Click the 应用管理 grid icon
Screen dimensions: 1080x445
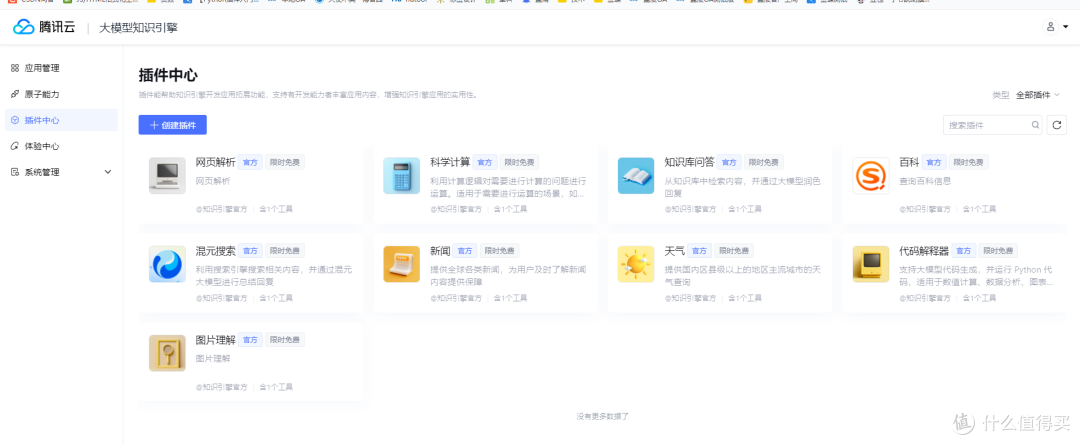[14, 68]
